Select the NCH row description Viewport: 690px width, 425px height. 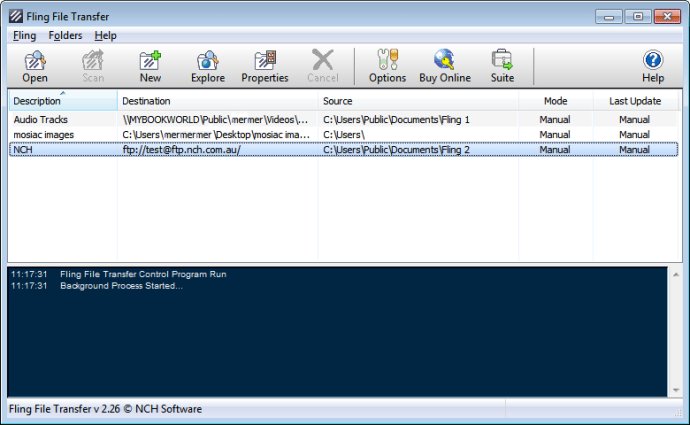click(x=23, y=150)
